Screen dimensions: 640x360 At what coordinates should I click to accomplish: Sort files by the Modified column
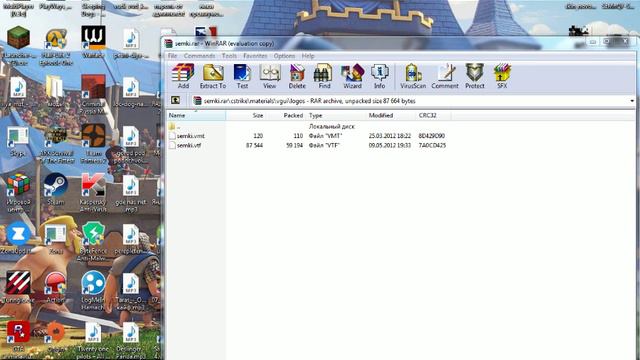[x=391, y=116]
